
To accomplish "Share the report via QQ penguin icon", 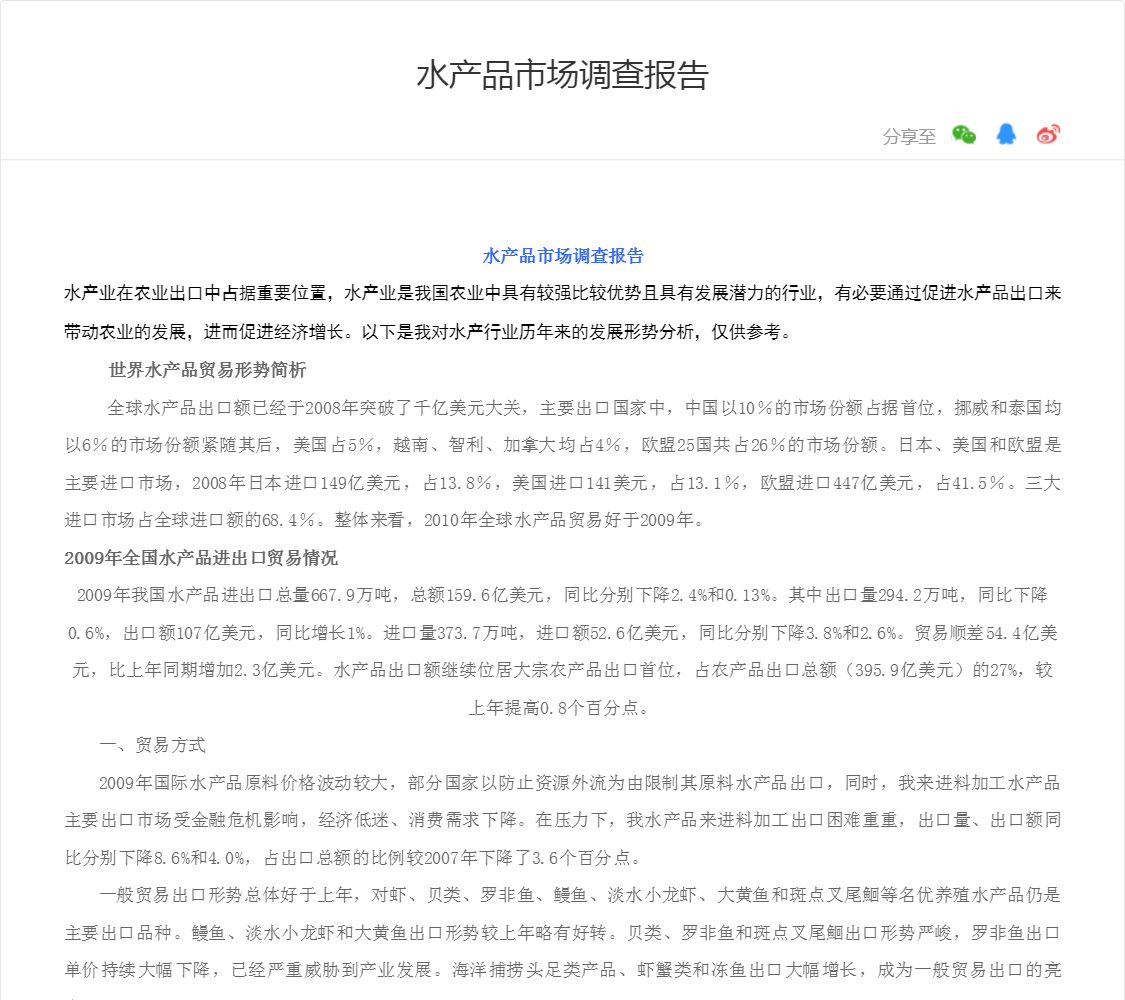I will tap(1006, 134).
